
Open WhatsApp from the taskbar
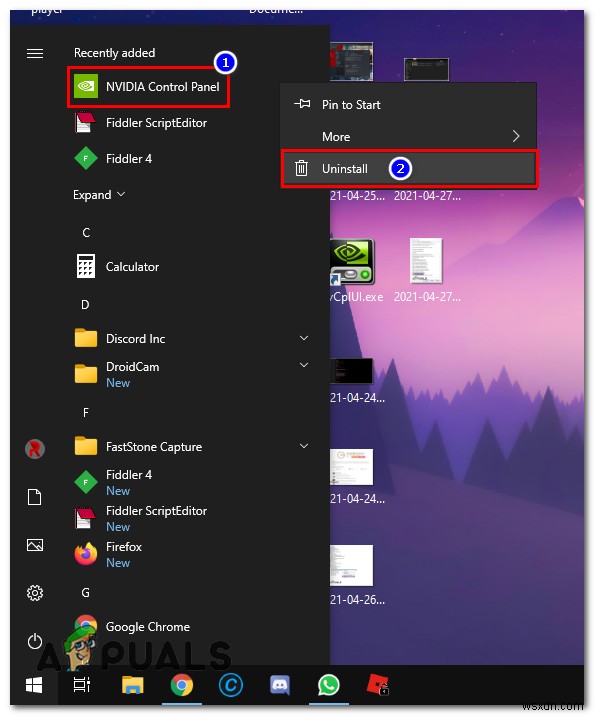(x=328, y=685)
